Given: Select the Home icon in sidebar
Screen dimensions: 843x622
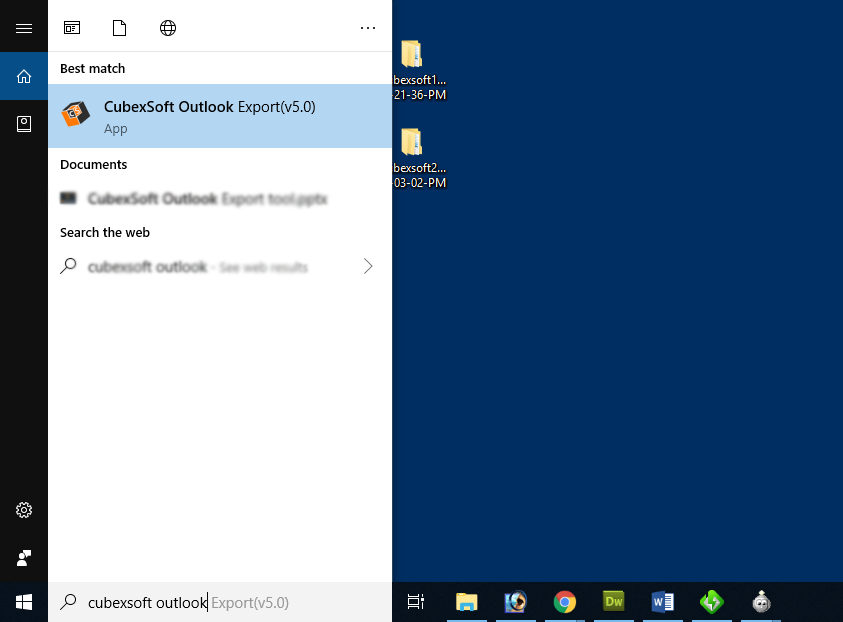Looking at the screenshot, I should pos(24,76).
